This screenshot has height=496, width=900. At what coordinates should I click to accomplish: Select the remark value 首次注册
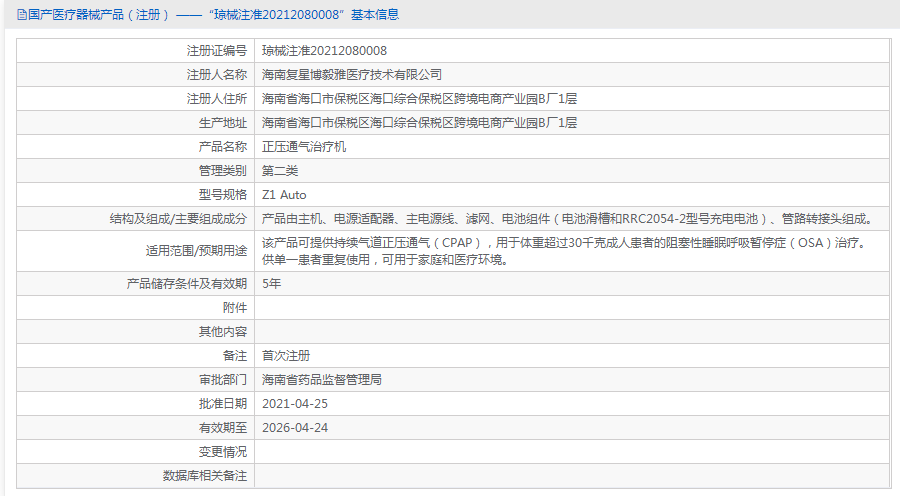pyautogui.click(x=286, y=356)
